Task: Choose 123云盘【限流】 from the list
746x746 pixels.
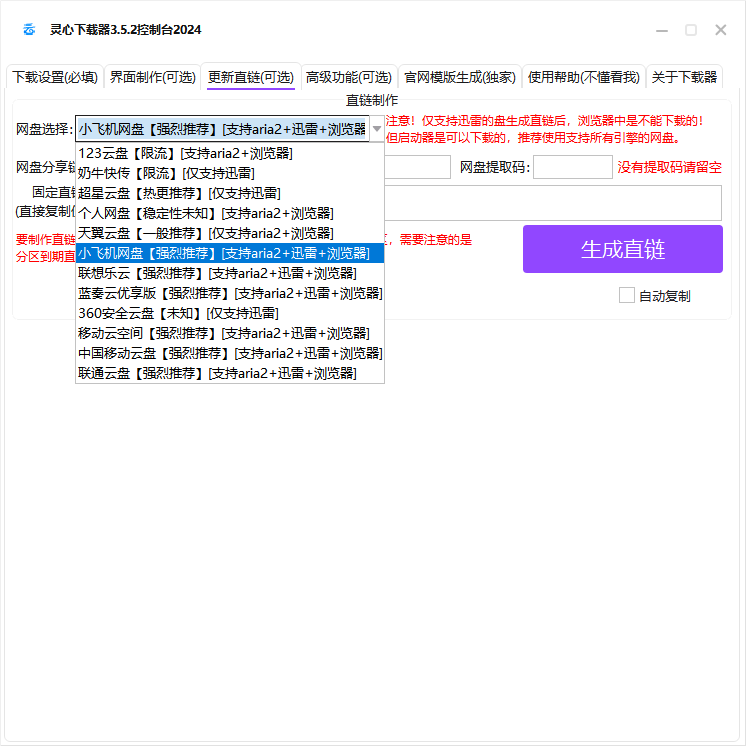Action: tap(230, 153)
